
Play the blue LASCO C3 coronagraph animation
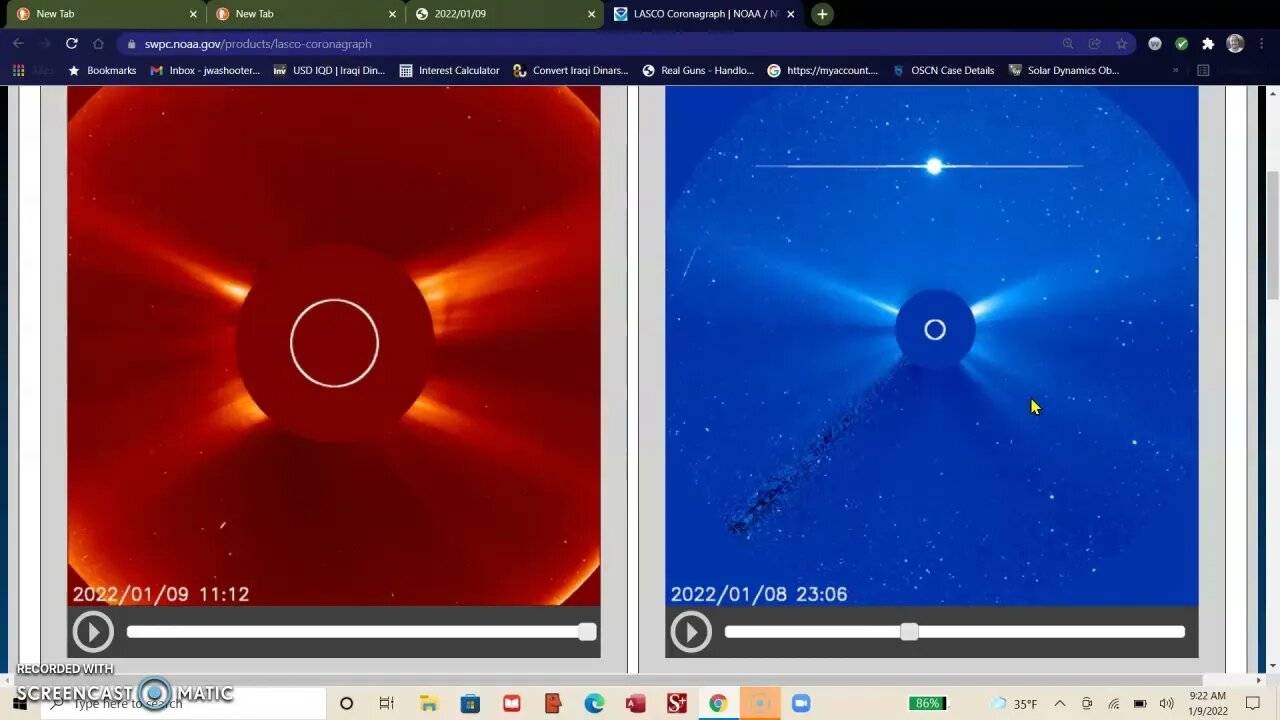tap(691, 632)
